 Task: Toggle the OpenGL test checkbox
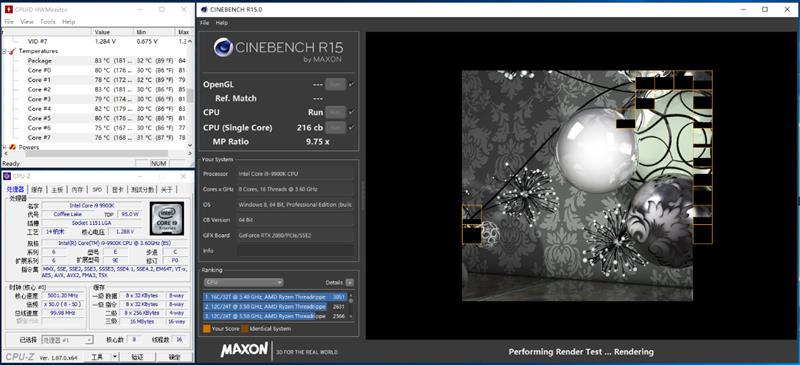(x=352, y=84)
